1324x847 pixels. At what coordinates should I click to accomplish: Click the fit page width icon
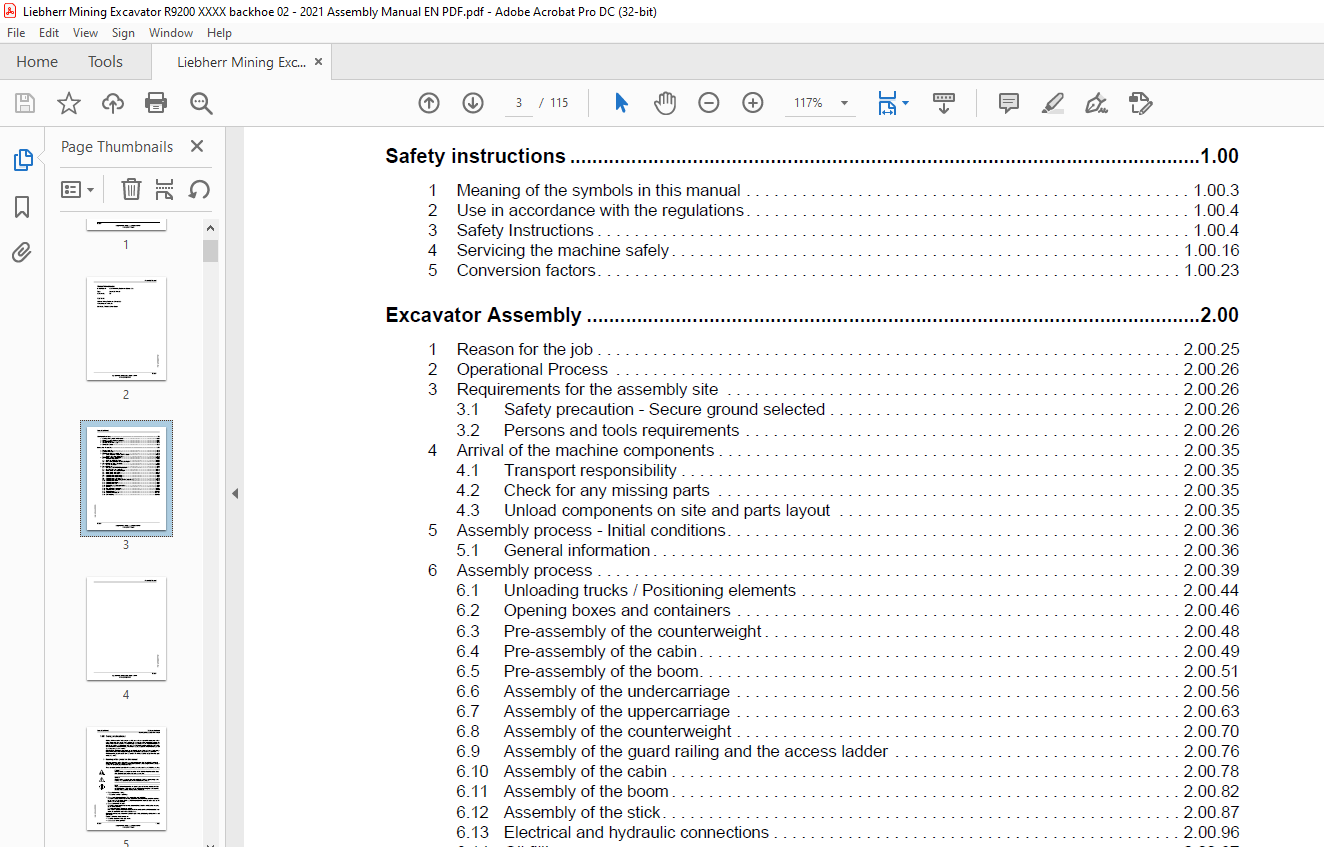[887, 103]
